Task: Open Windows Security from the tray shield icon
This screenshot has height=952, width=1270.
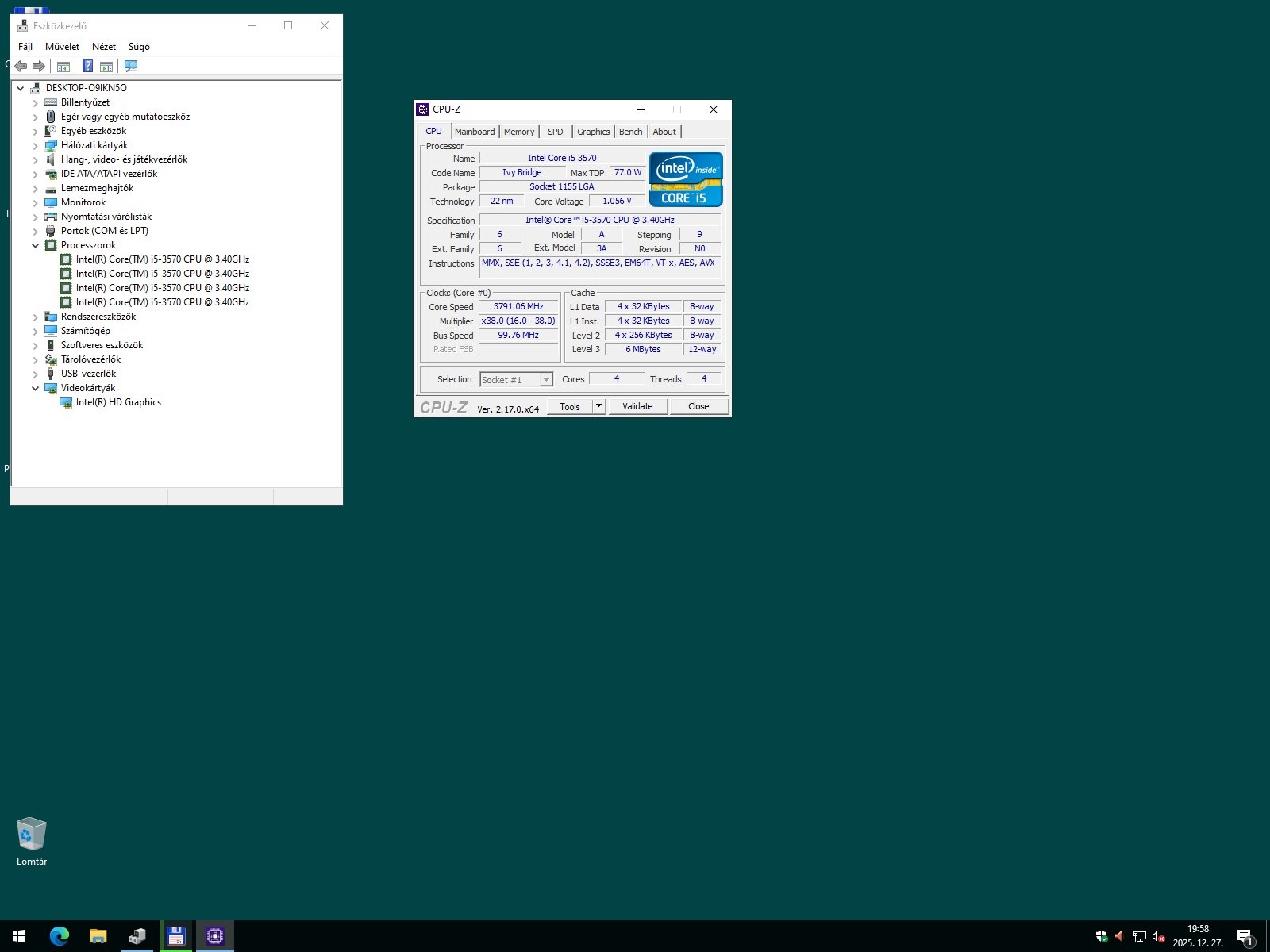Action: click(1102, 936)
